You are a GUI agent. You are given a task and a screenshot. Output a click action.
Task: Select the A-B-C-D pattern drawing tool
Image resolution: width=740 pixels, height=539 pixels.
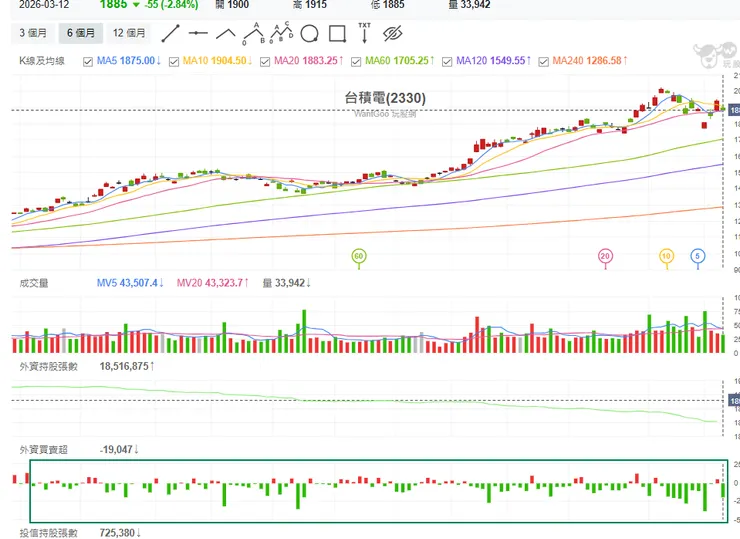tap(282, 33)
